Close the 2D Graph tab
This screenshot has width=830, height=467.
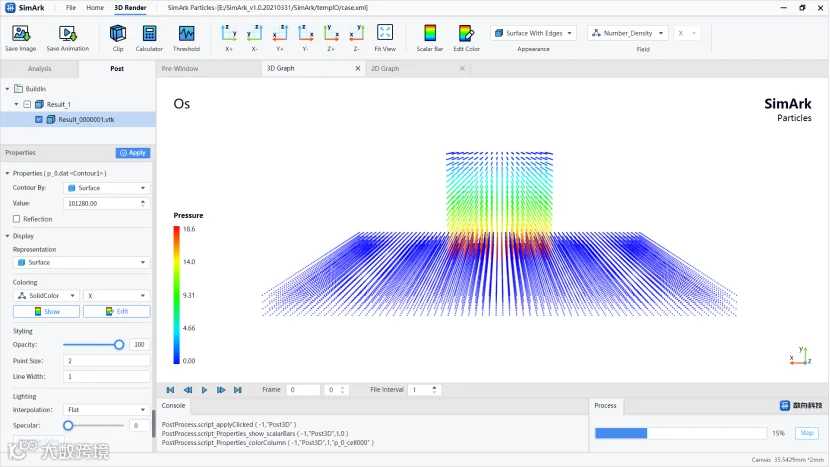(462, 68)
